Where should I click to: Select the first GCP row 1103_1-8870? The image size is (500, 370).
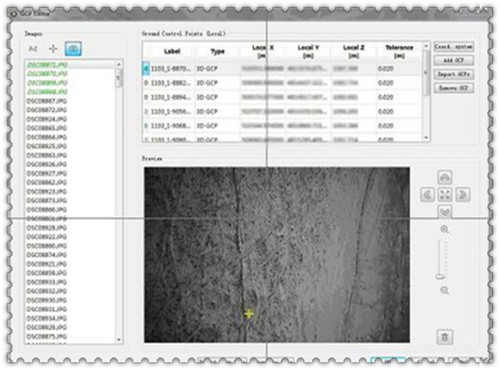282,69
